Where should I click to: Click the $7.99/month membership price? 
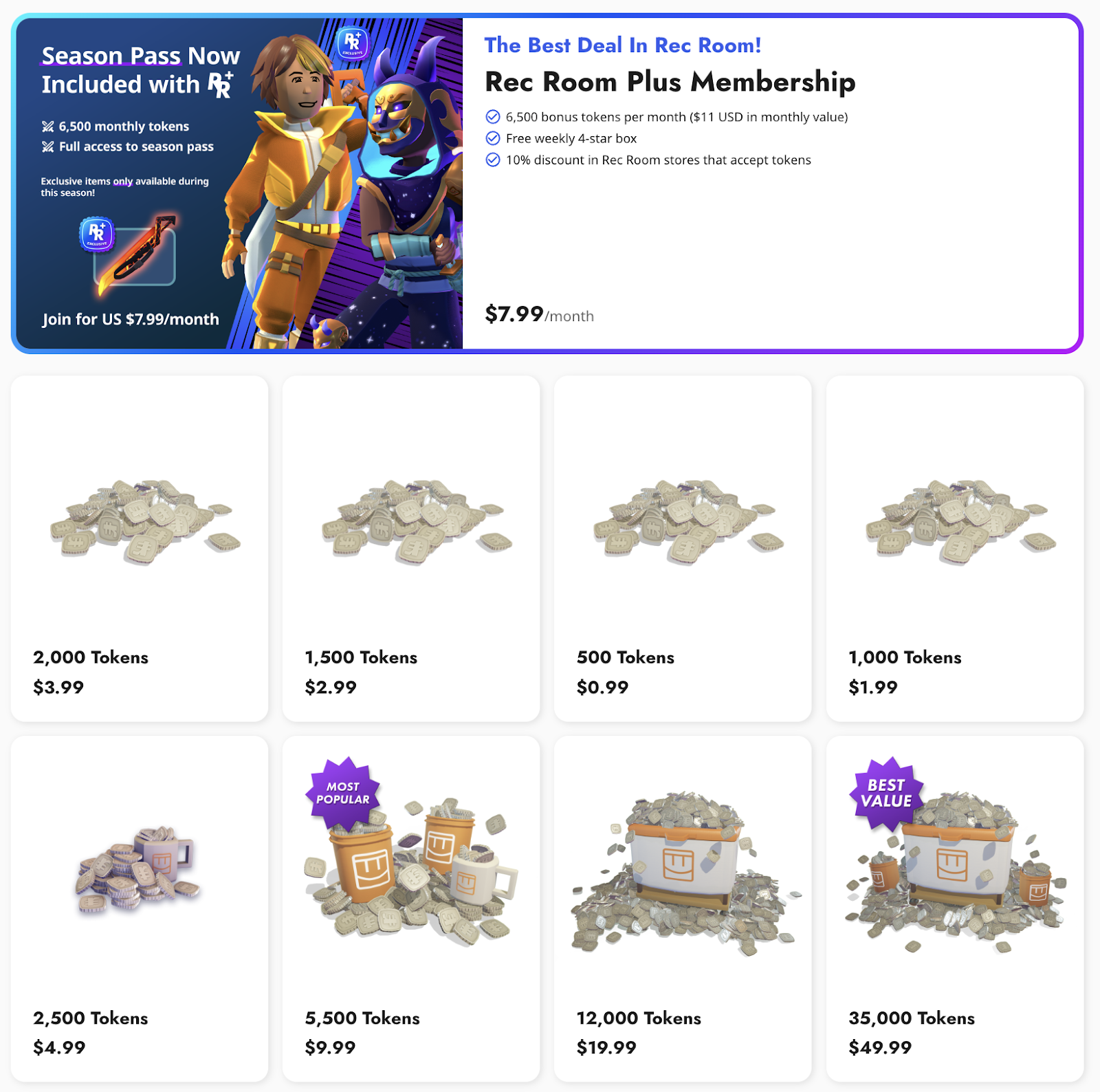(x=540, y=314)
